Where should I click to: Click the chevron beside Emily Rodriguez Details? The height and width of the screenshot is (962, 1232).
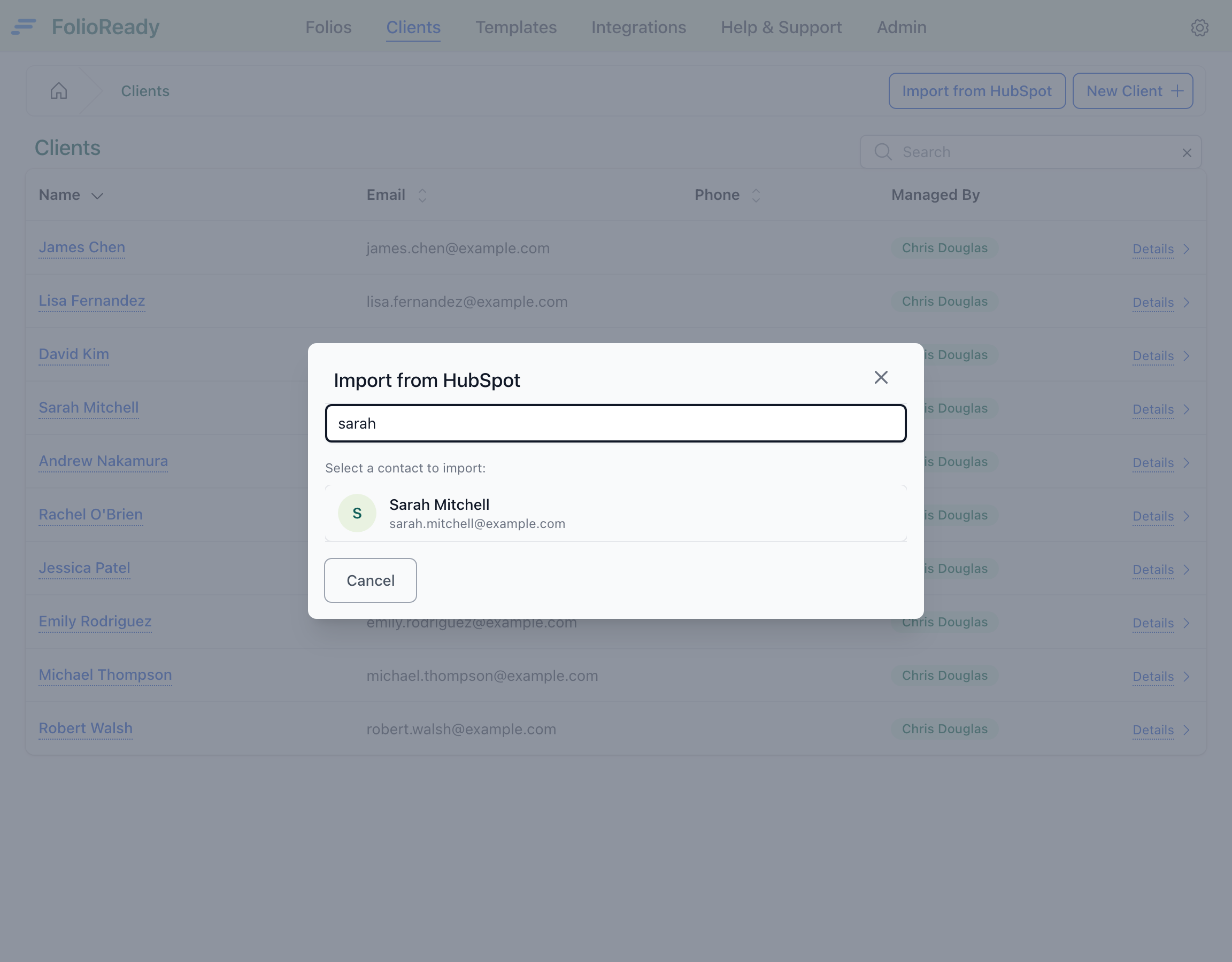[1187, 623]
